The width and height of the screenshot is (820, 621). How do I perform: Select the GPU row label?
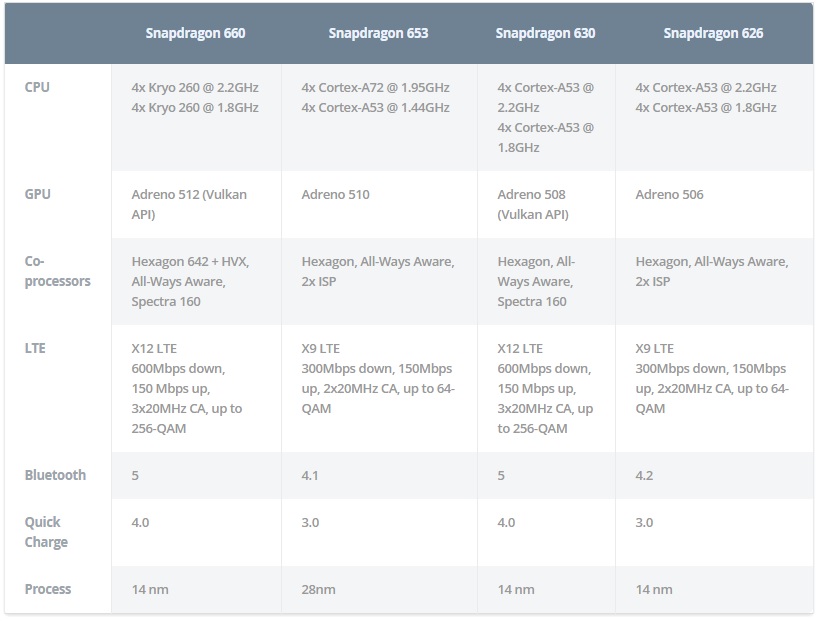tap(38, 194)
